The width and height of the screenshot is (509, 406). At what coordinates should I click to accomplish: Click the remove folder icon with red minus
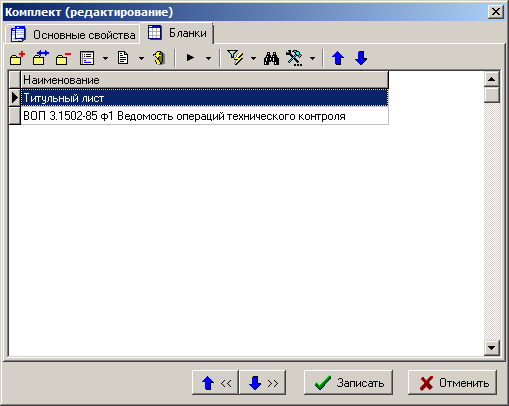point(63,58)
